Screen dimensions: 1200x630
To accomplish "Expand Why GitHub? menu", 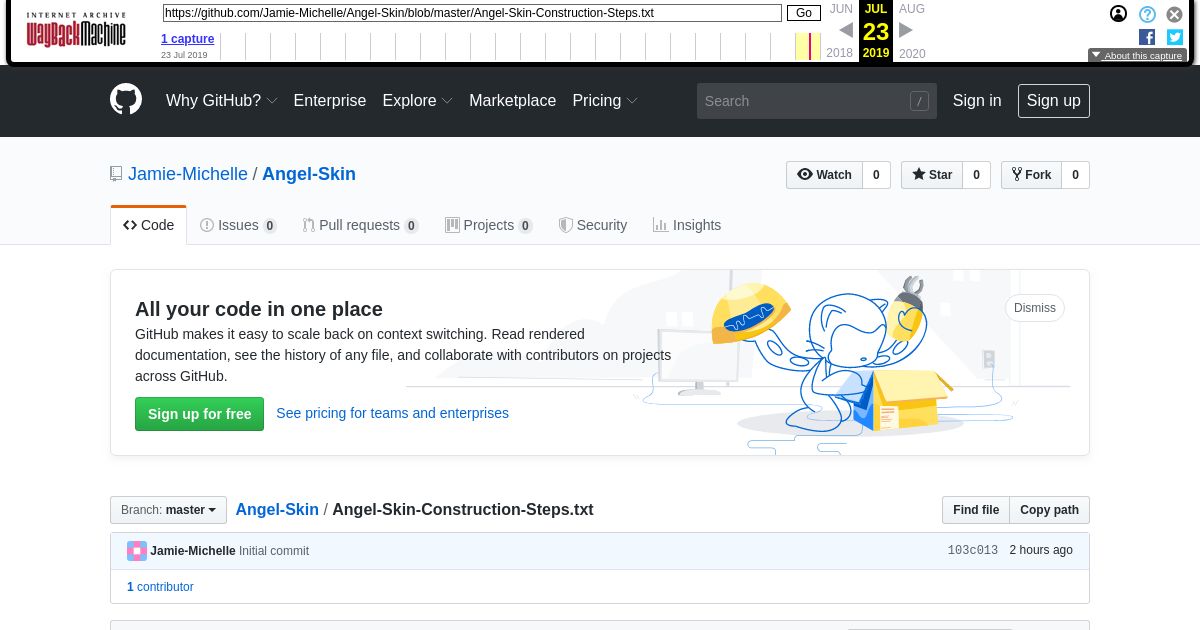I will point(221,101).
